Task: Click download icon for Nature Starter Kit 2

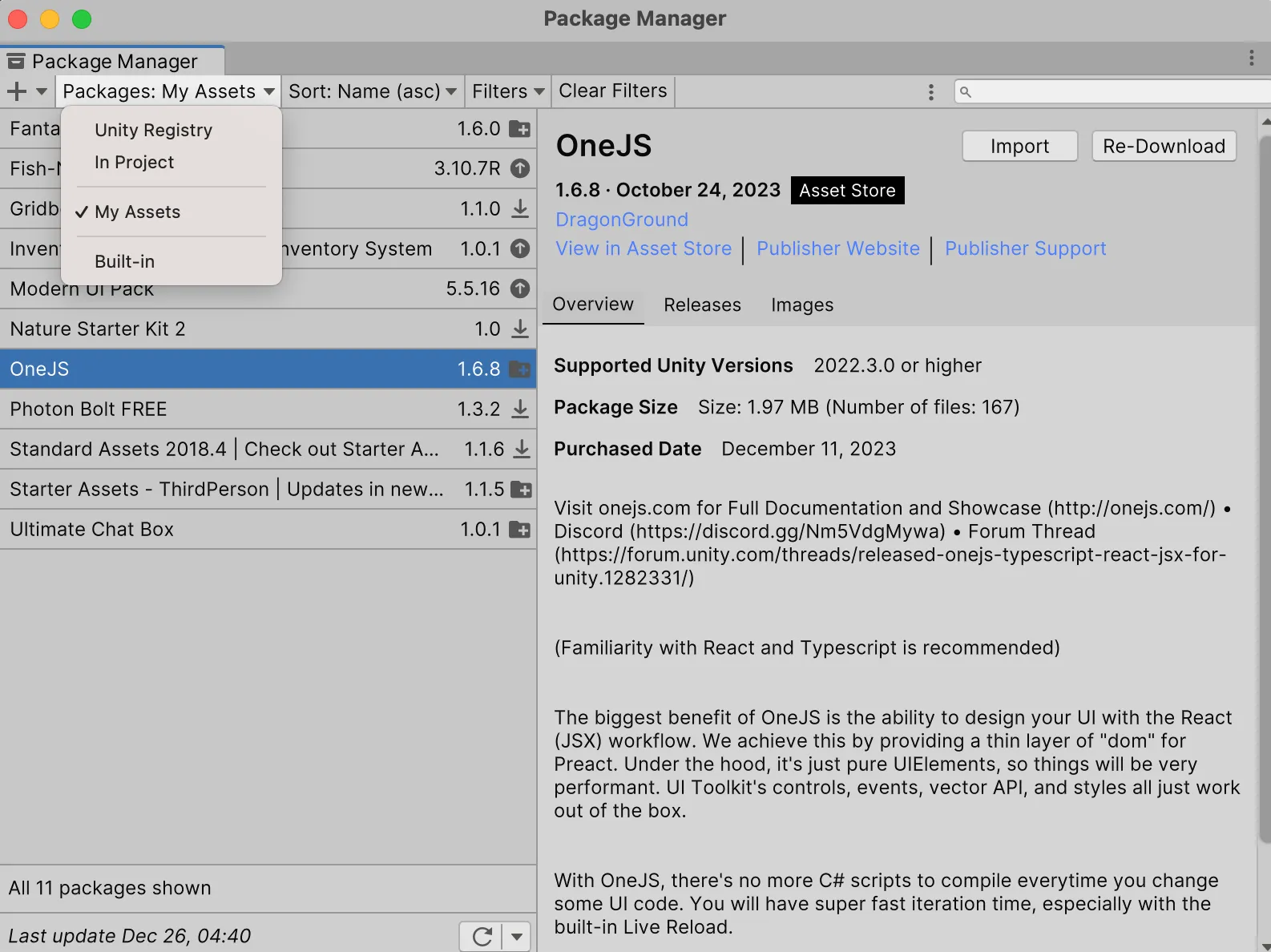Action: 520,329
